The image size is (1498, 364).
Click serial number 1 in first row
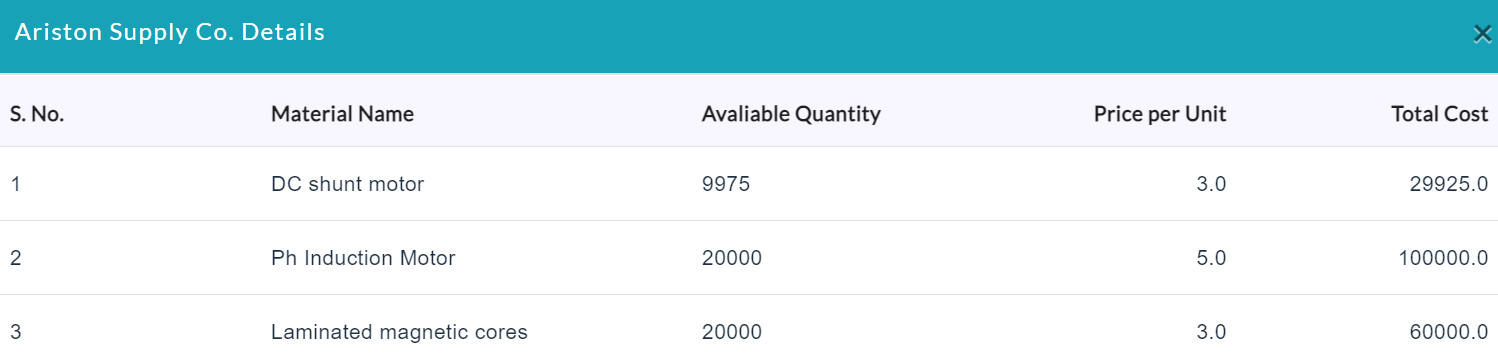(15, 184)
